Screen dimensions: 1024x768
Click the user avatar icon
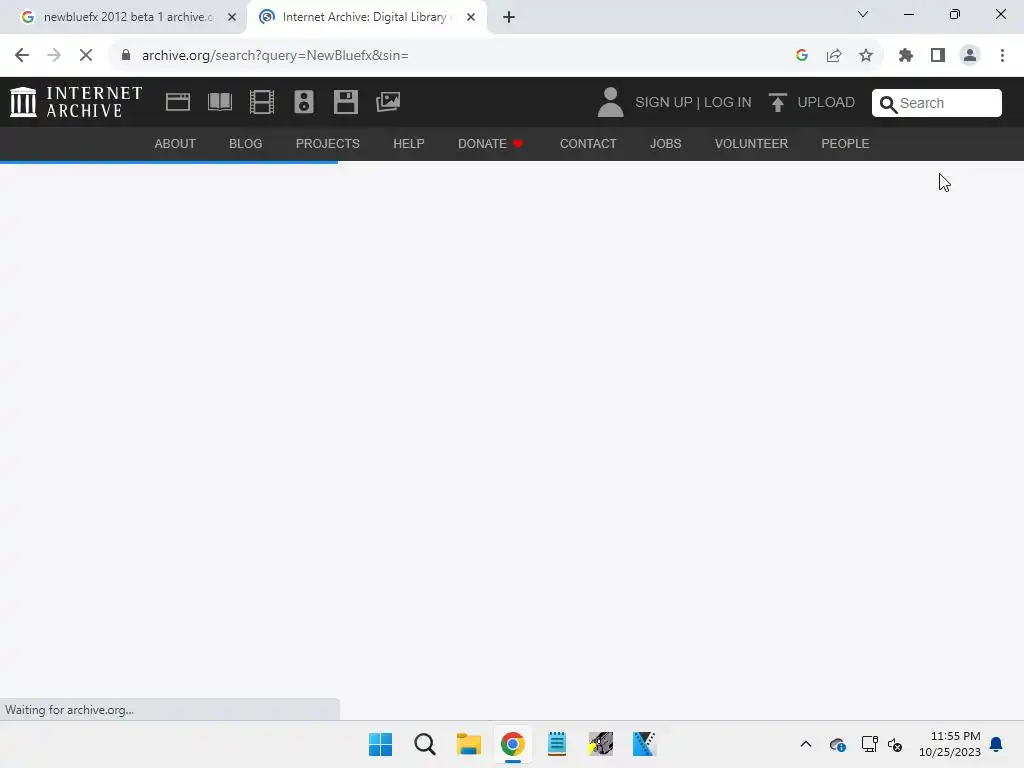611,103
